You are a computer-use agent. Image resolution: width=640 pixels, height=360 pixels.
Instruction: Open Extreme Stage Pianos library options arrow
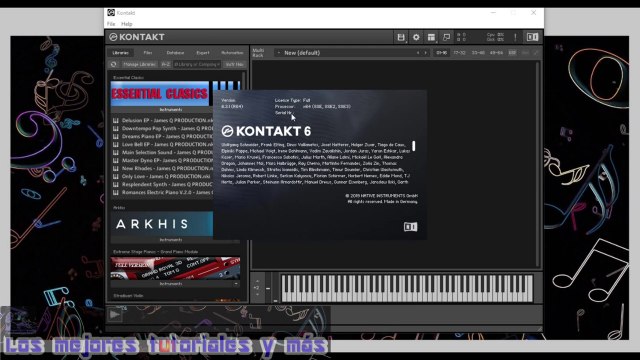236,283
